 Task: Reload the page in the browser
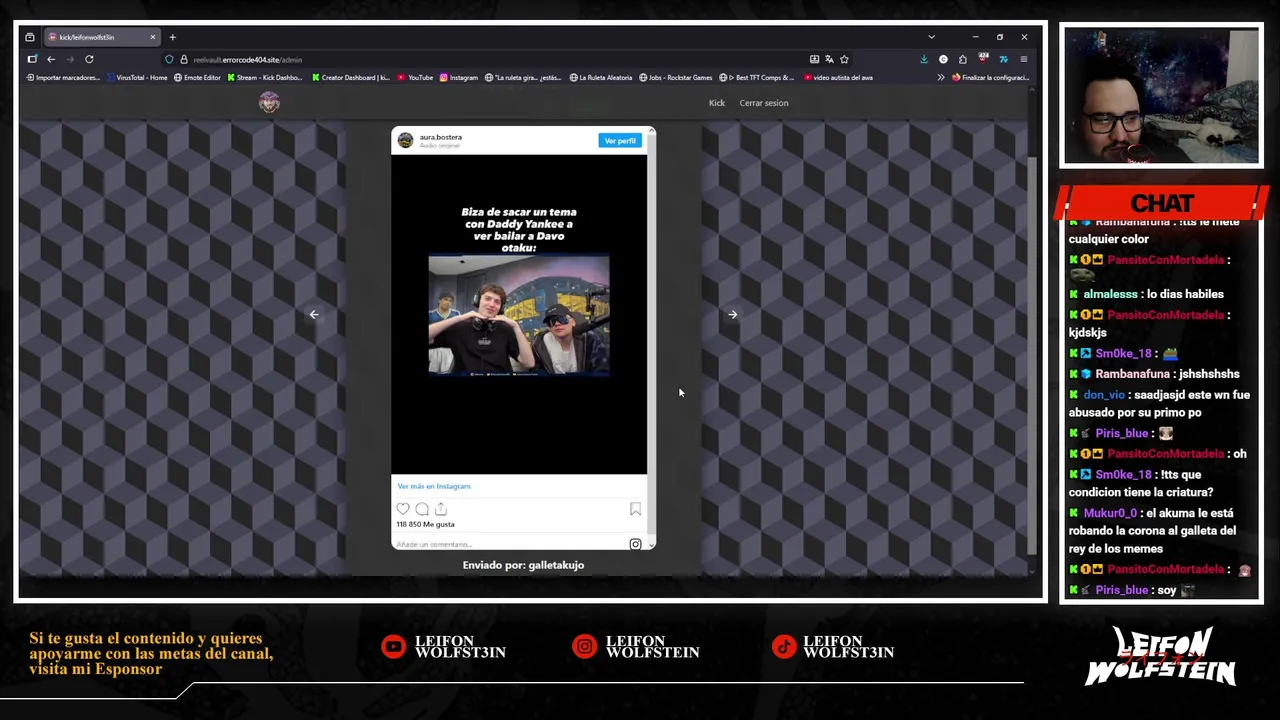tap(89, 59)
